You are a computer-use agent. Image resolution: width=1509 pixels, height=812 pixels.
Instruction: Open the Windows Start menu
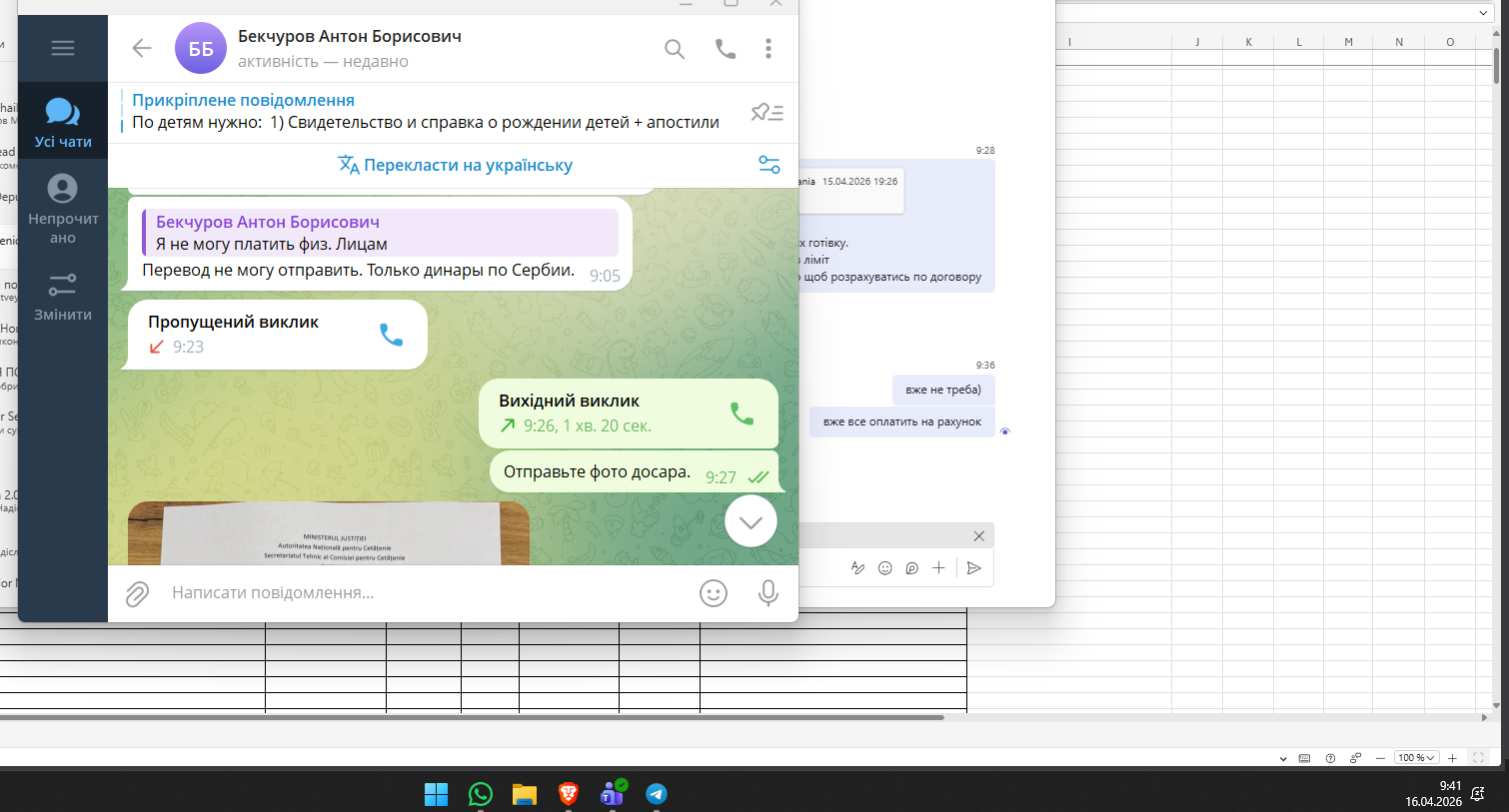pos(437,794)
